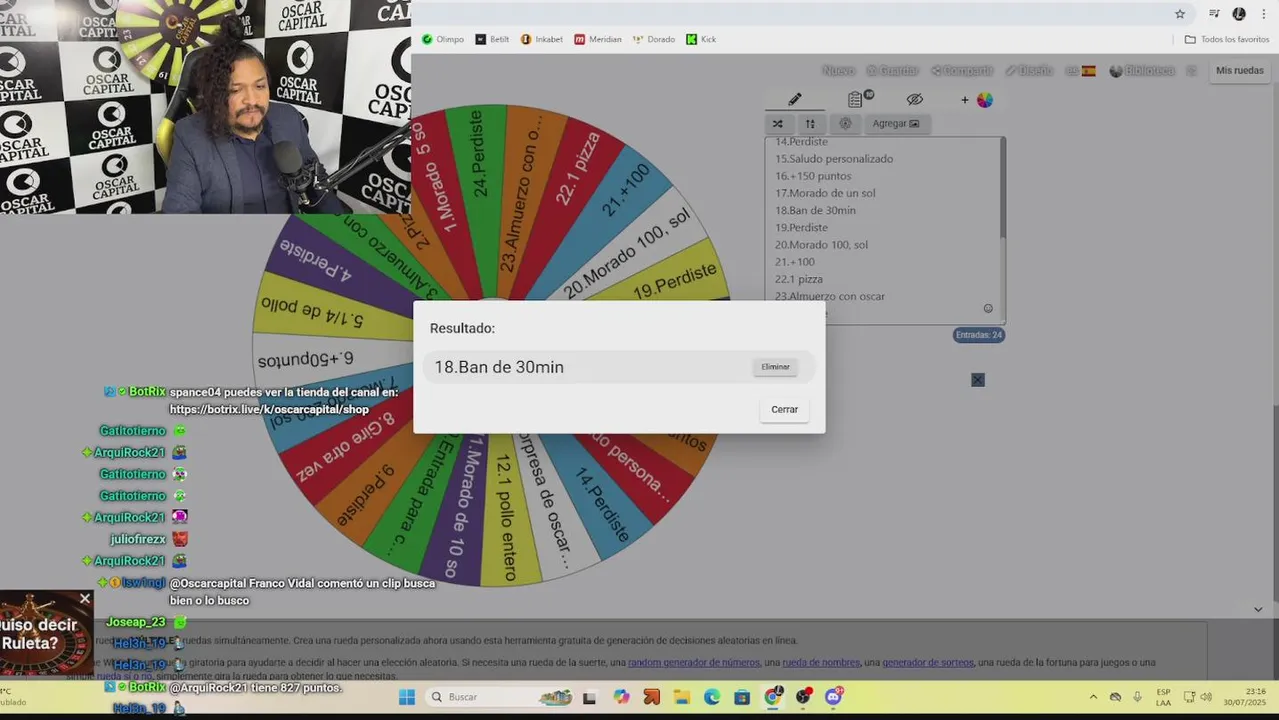Open Mis ruedas menu
Image resolution: width=1279 pixels, height=720 pixels.
pyautogui.click(x=1240, y=70)
